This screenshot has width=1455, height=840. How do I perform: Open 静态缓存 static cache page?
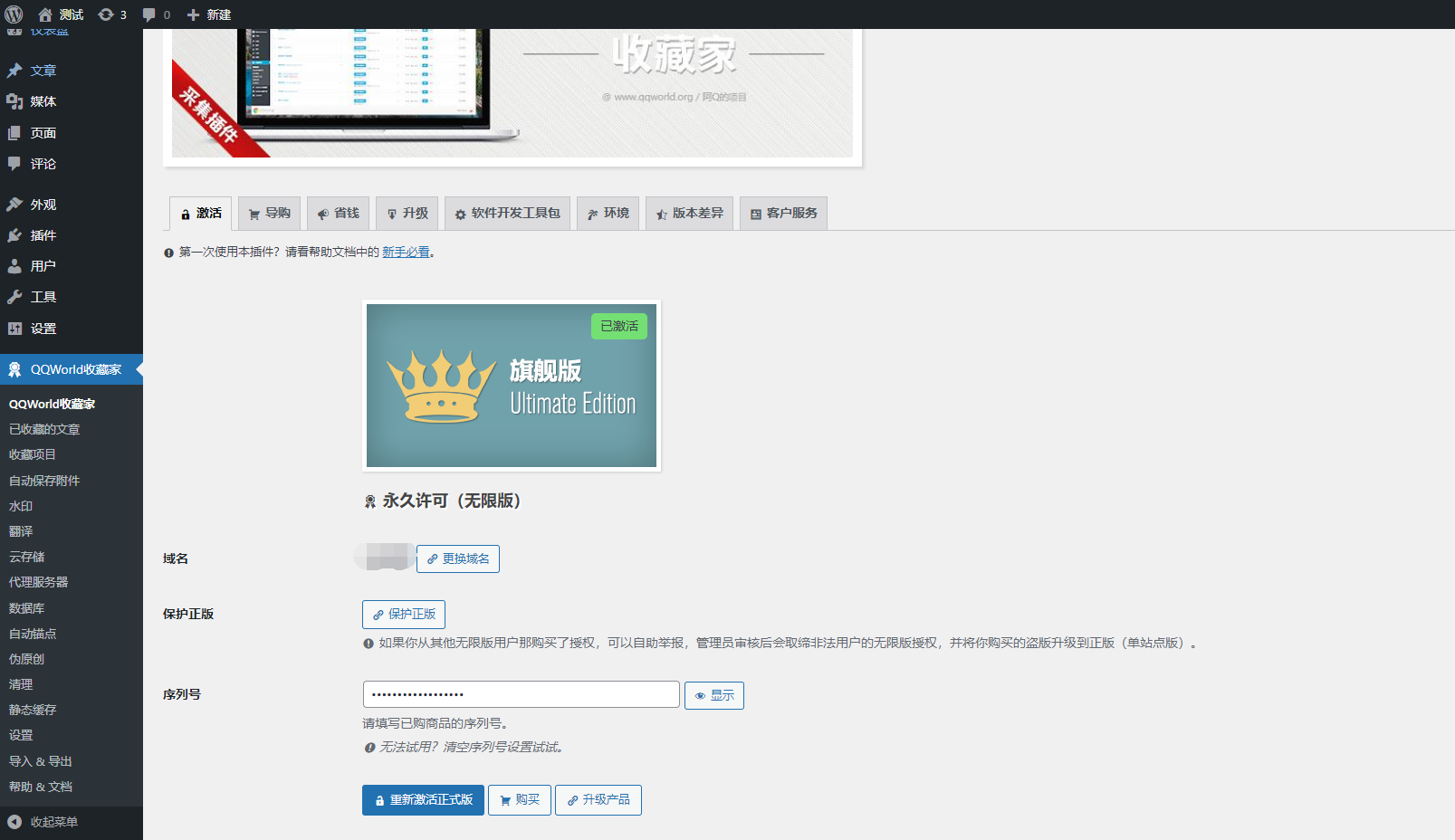pos(33,710)
